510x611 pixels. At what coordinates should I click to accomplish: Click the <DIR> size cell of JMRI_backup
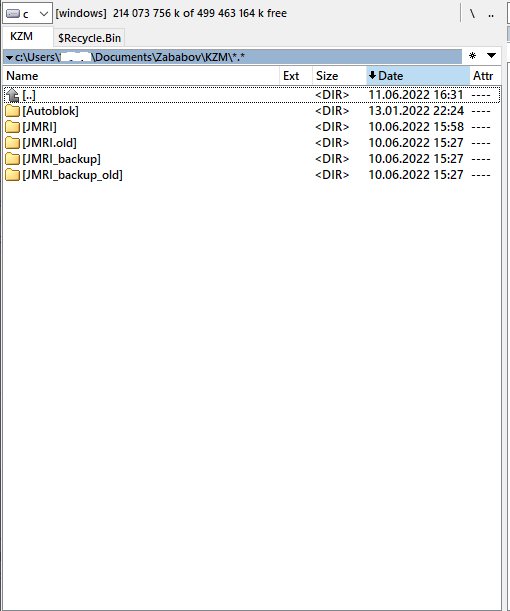tap(332, 159)
